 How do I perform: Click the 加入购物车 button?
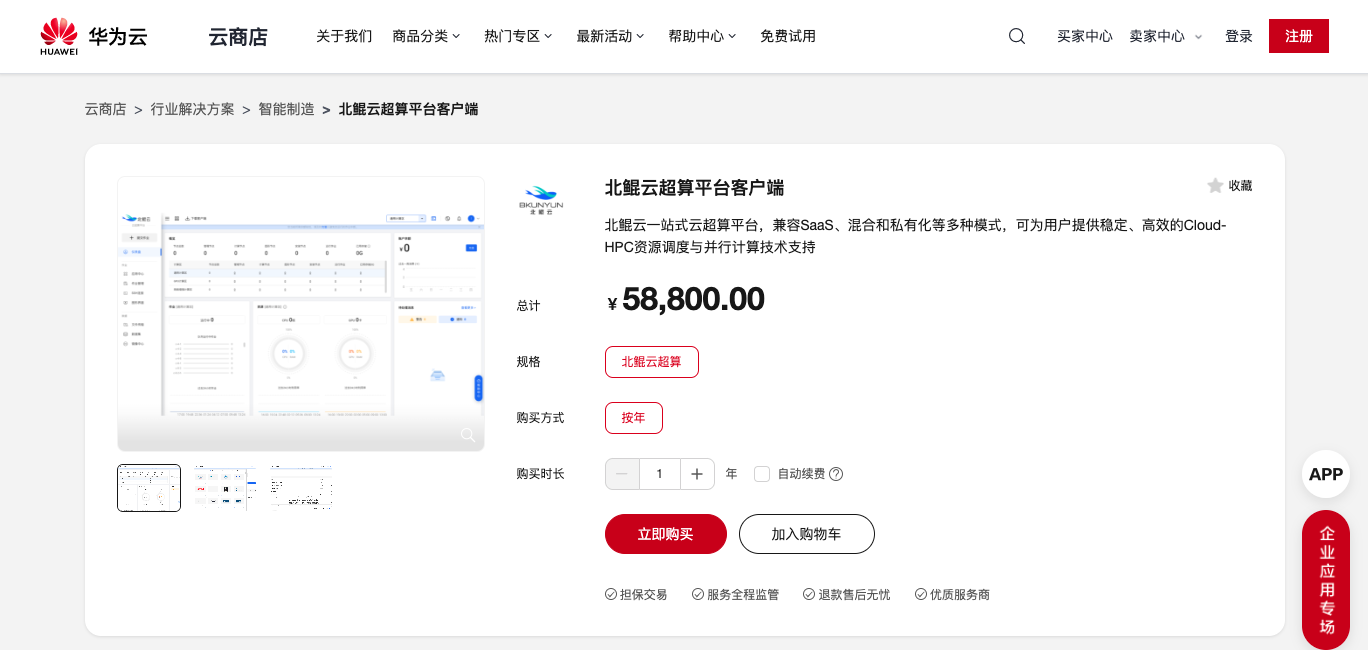(807, 534)
